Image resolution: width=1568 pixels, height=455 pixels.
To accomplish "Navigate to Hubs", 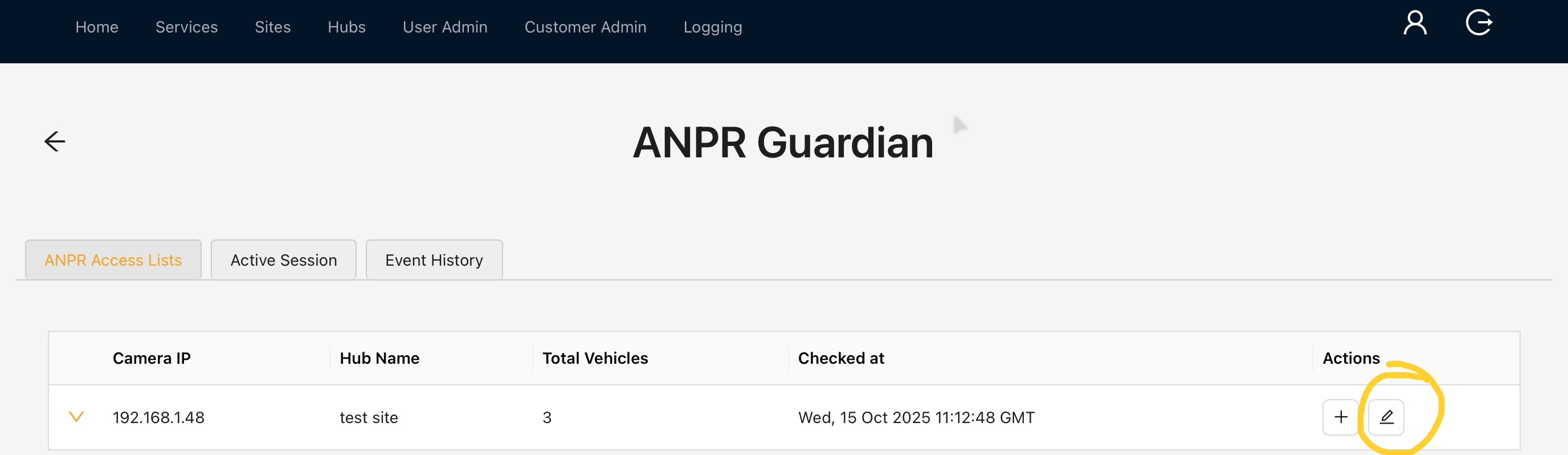I will tap(346, 27).
